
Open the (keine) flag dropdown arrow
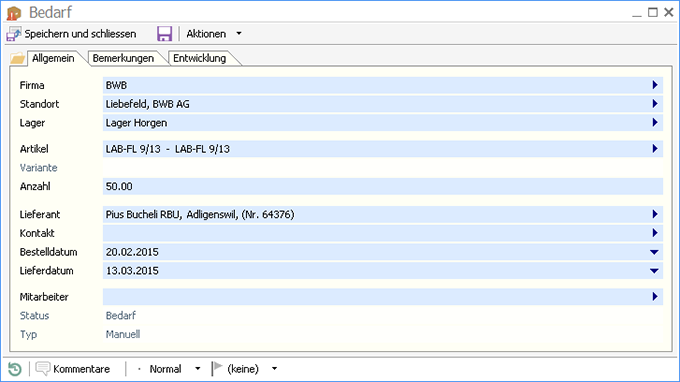pos(275,369)
